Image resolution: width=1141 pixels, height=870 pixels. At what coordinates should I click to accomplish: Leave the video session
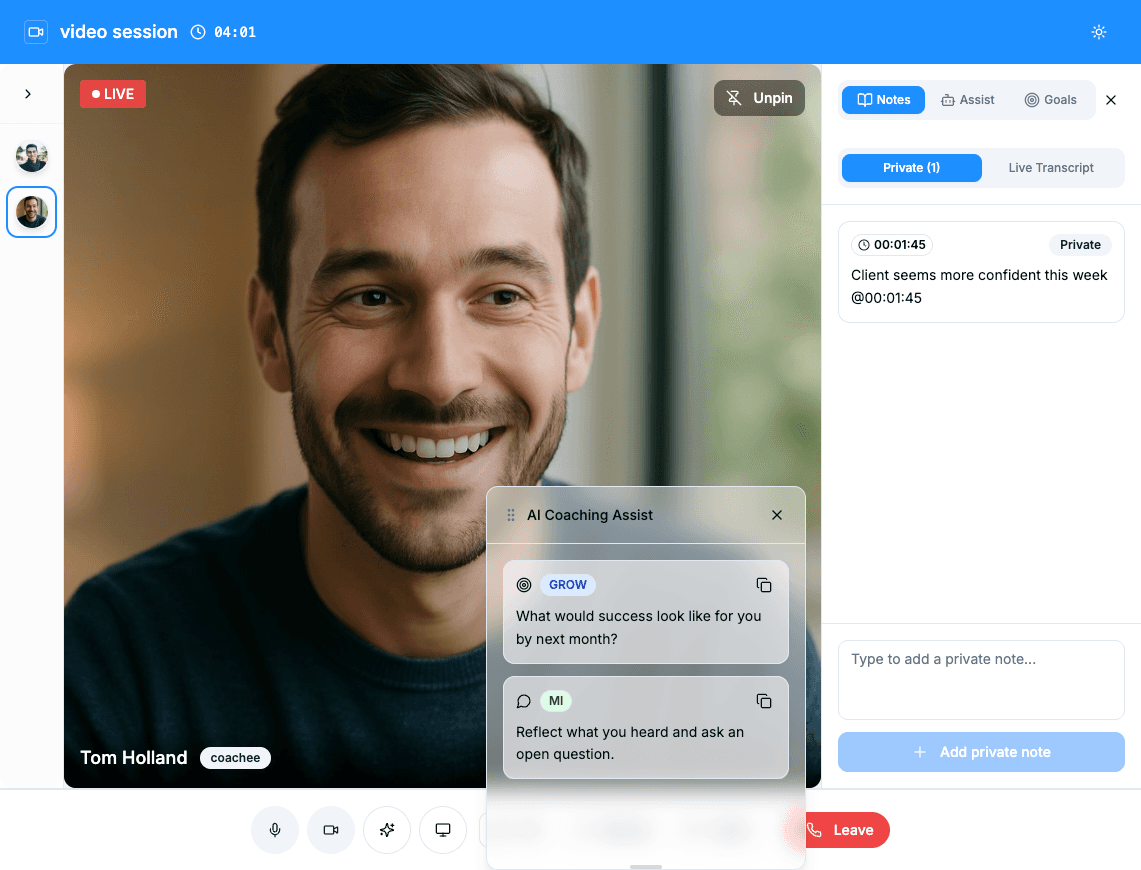[840, 830]
